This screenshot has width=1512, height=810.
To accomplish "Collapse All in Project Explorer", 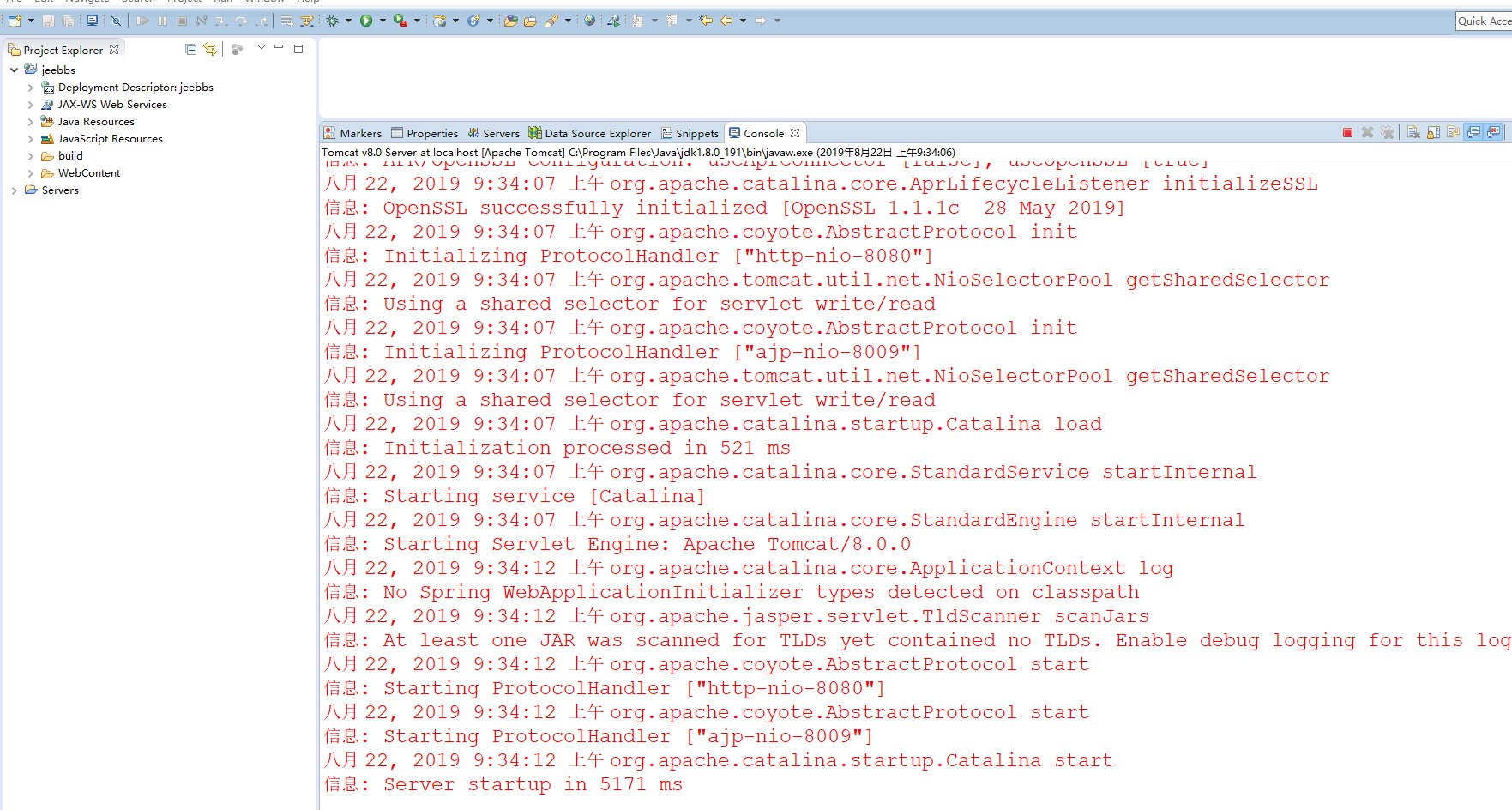I will click(x=190, y=50).
